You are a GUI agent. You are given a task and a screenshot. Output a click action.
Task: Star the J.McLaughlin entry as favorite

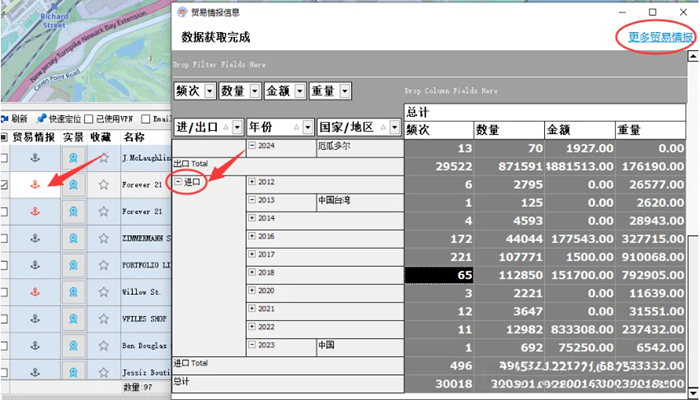pyautogui.click(x=104, y=158)
